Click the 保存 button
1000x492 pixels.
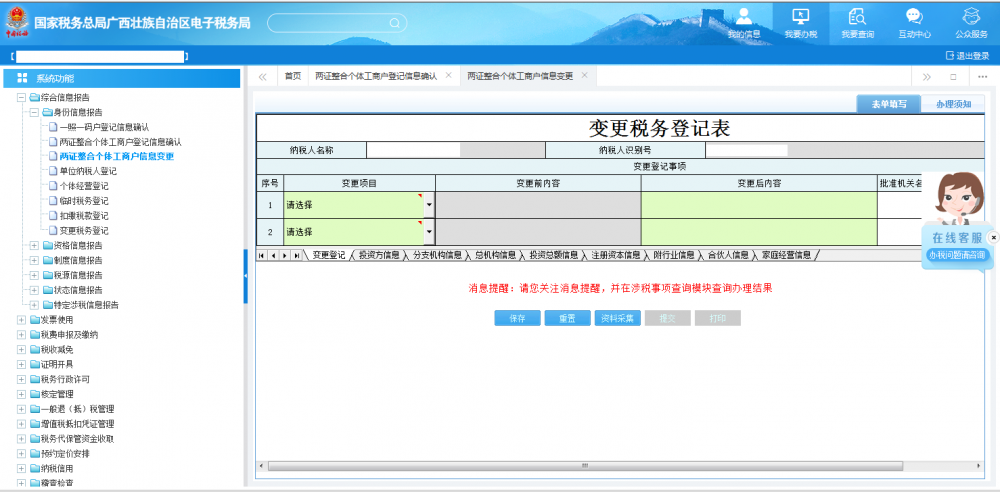click(x=517, y=318)
